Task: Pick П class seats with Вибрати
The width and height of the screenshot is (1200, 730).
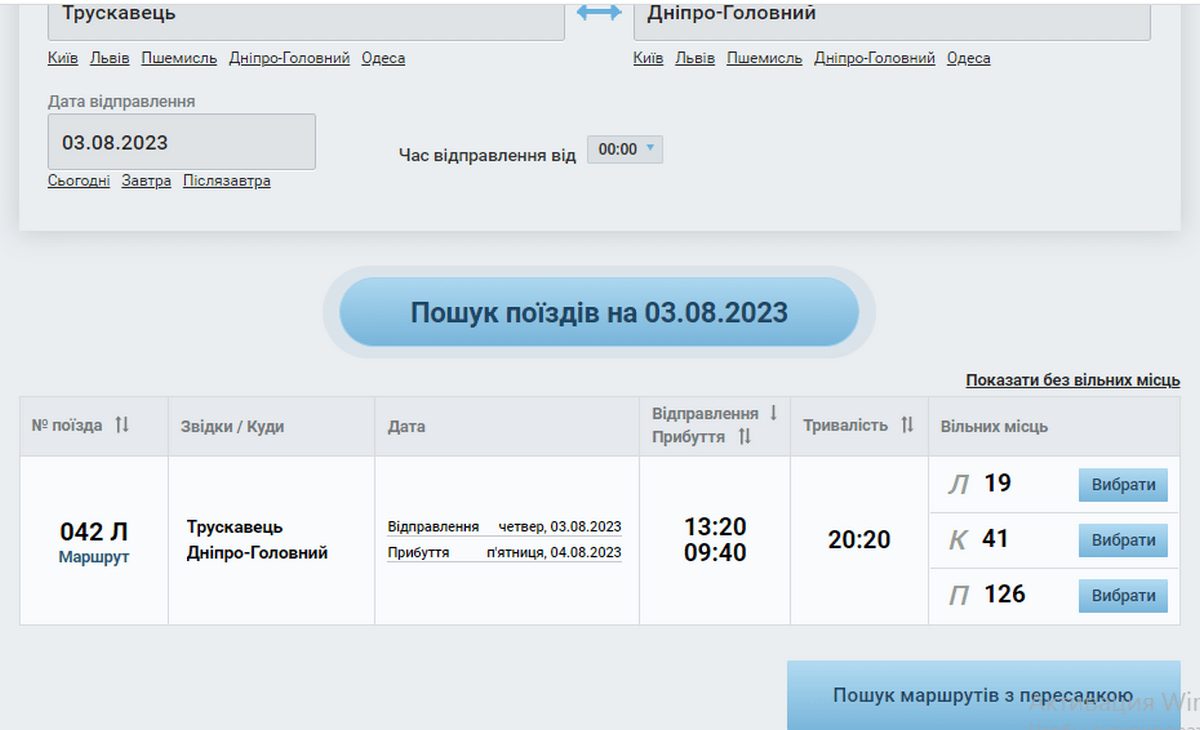Action: coord(1123,596)
